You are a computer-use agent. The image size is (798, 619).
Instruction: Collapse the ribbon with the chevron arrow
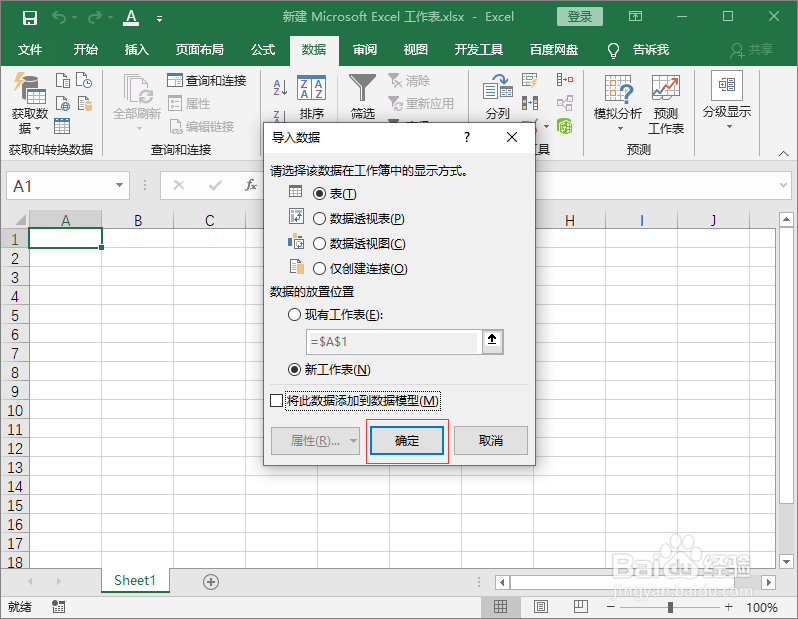coord(783,153)
